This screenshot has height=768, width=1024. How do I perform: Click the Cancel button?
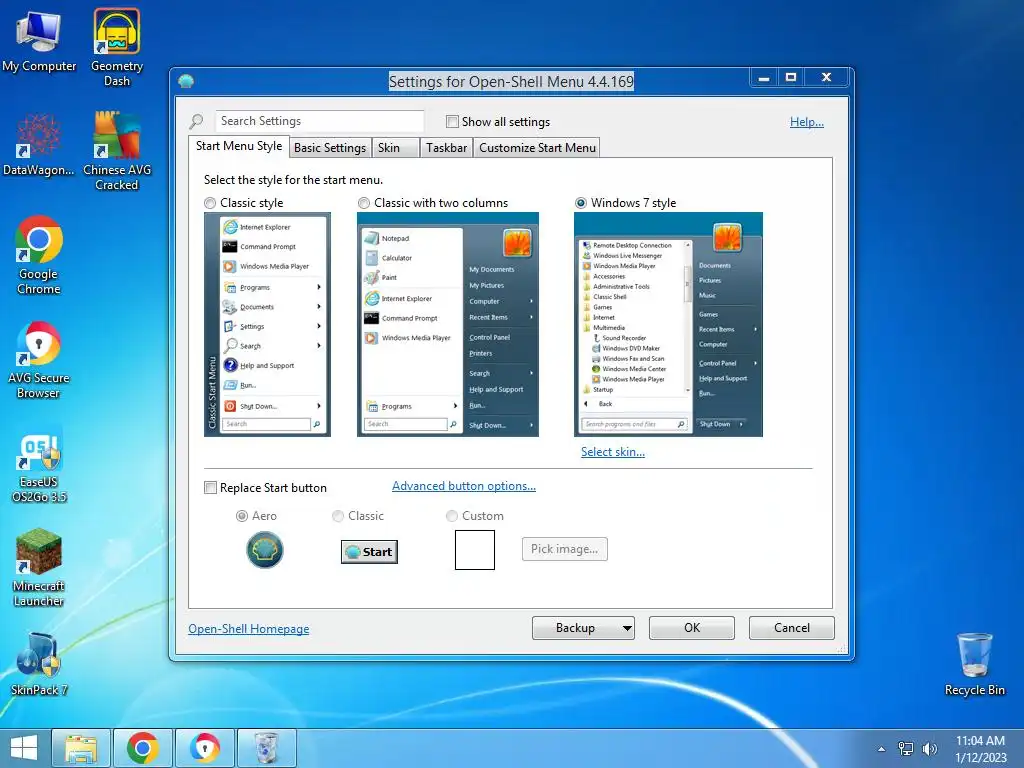click(x=792, y=628)
